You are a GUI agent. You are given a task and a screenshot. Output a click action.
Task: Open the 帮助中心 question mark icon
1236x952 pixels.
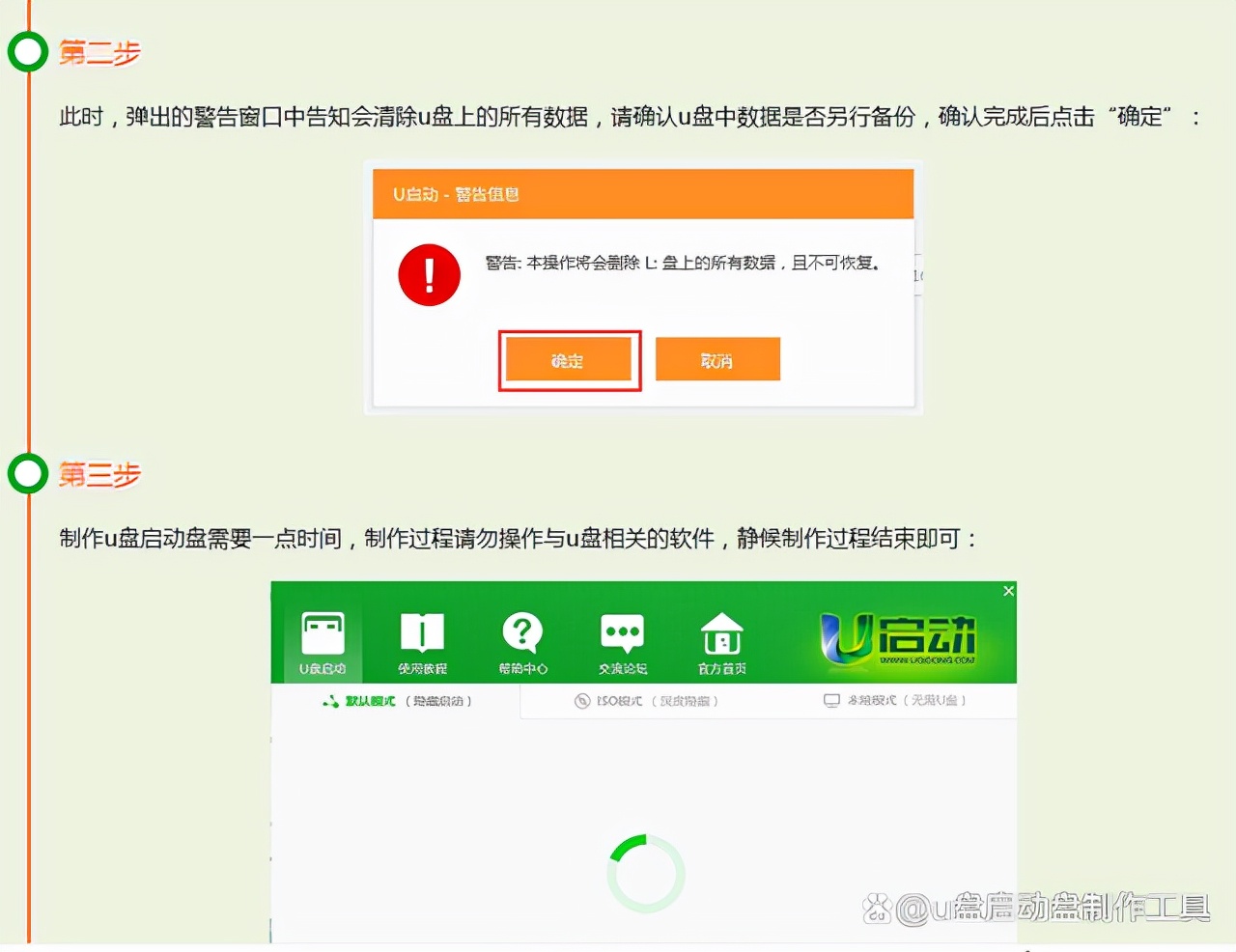coord(522,642)
